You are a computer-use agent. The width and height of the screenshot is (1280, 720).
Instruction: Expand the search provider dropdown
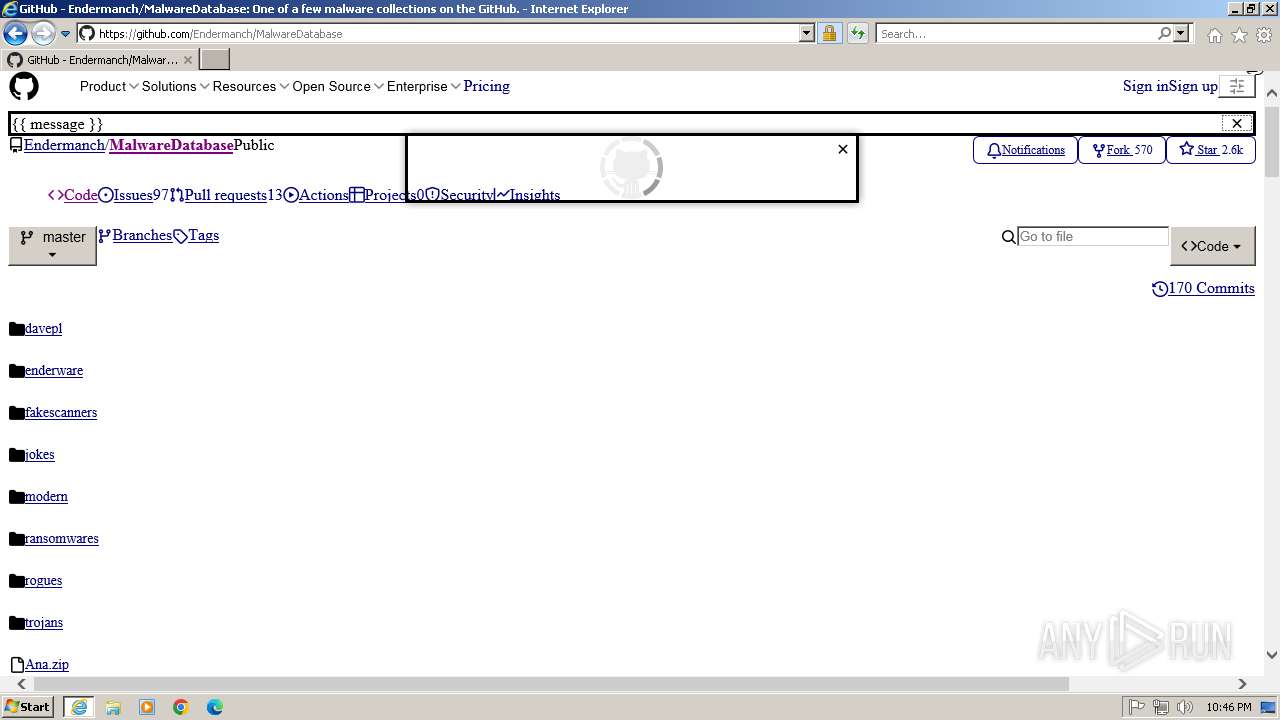tap(1181, 33)
